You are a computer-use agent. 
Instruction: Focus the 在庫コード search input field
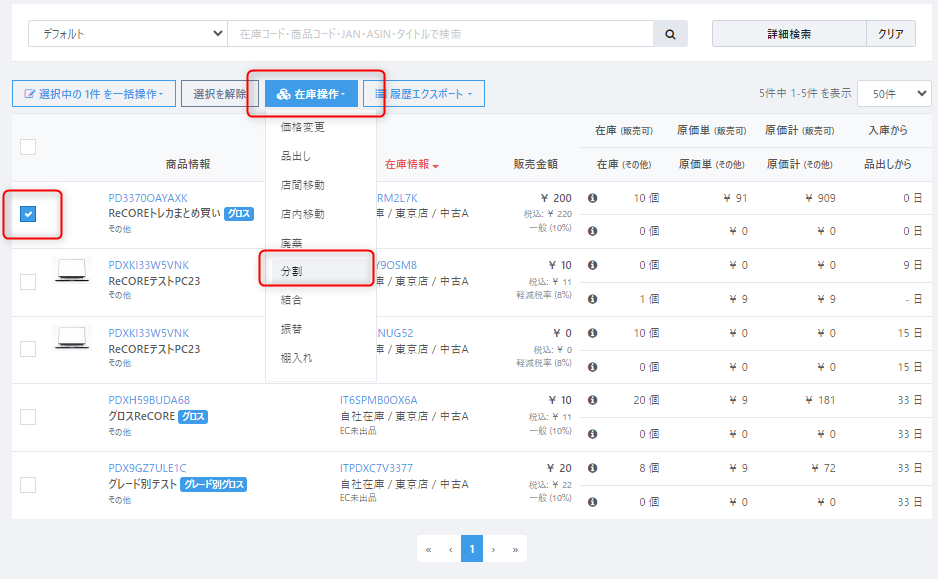(x=440, y=34)
